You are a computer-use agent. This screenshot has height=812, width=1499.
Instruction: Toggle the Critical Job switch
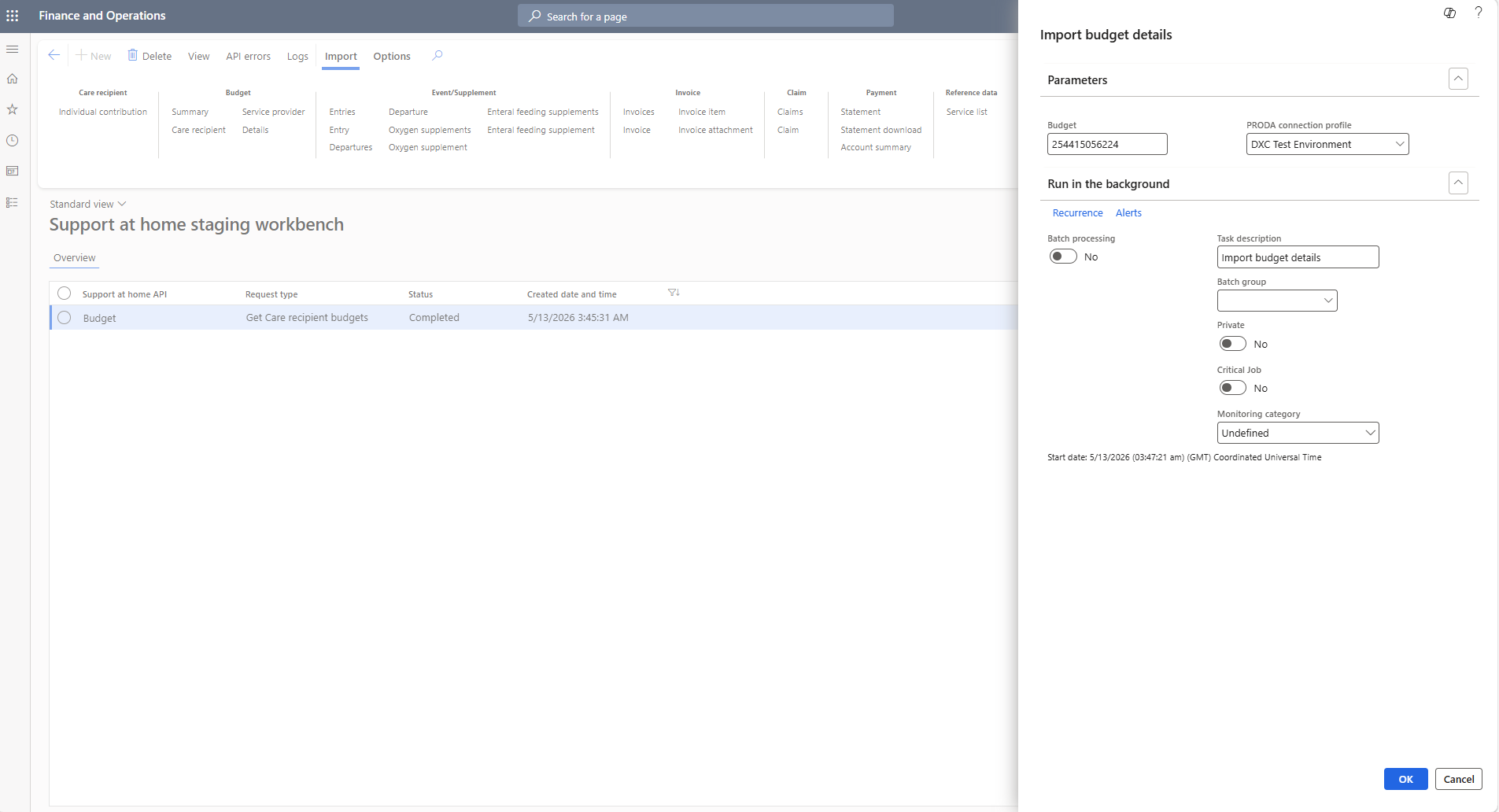(1232, 388)
